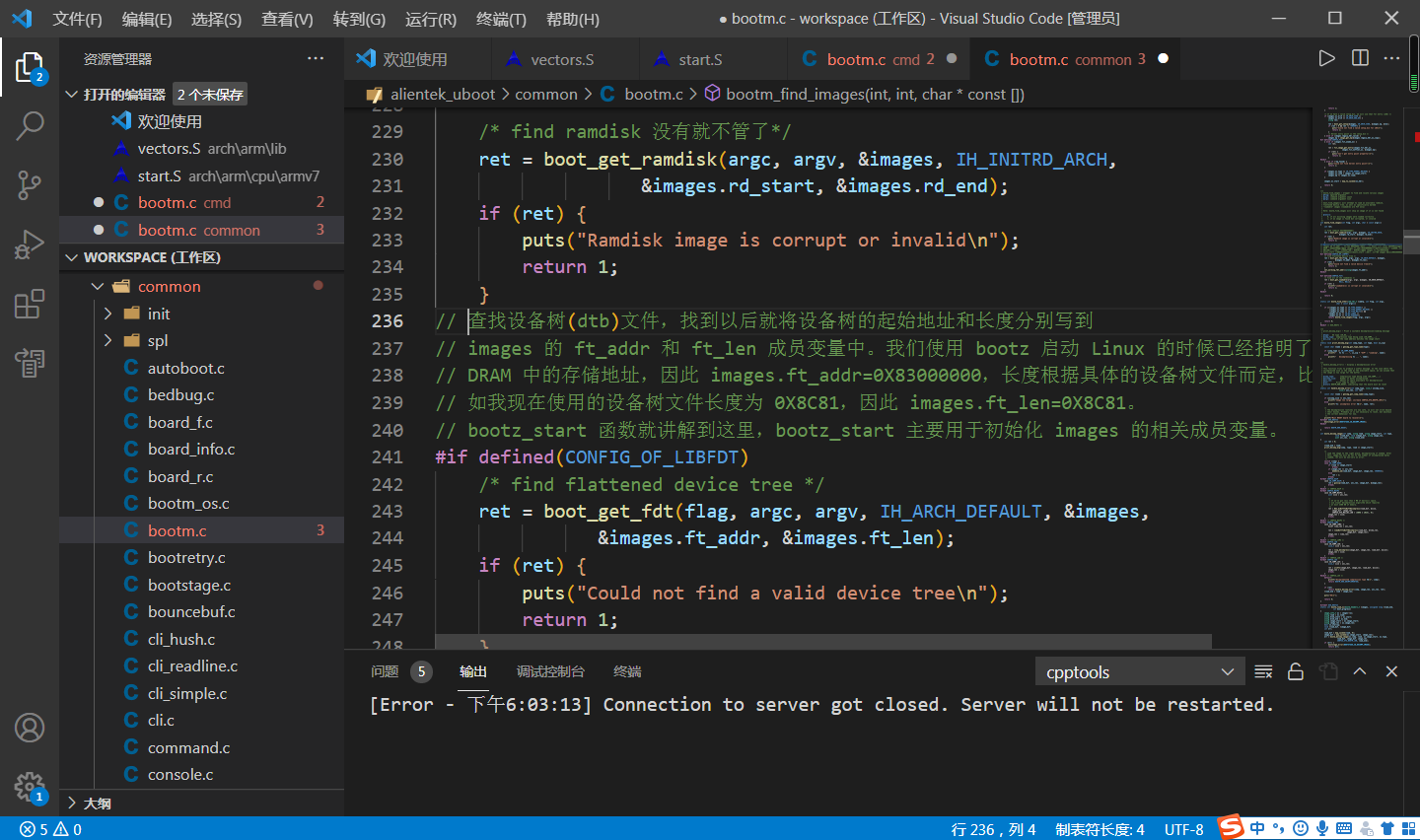Open editor More Actions ellipsis

(x=1391, y=58)
